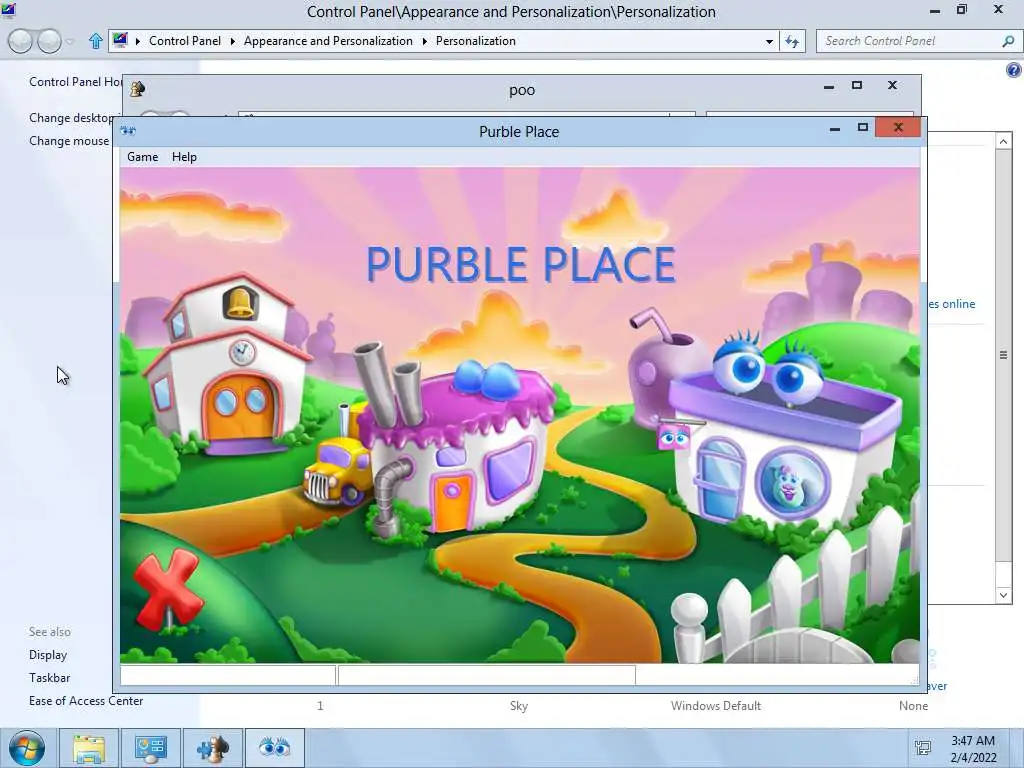Screen dimensions: 1024x768
Task: Click the search magnifier icon
Action: pos(1008,40)
